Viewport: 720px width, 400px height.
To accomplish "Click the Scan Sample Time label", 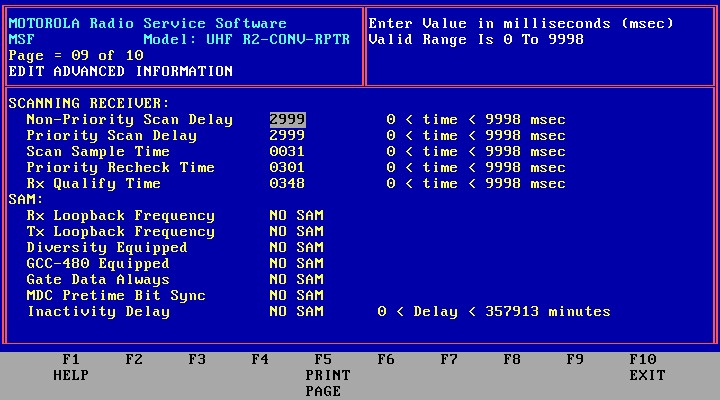I will [98, 152].
